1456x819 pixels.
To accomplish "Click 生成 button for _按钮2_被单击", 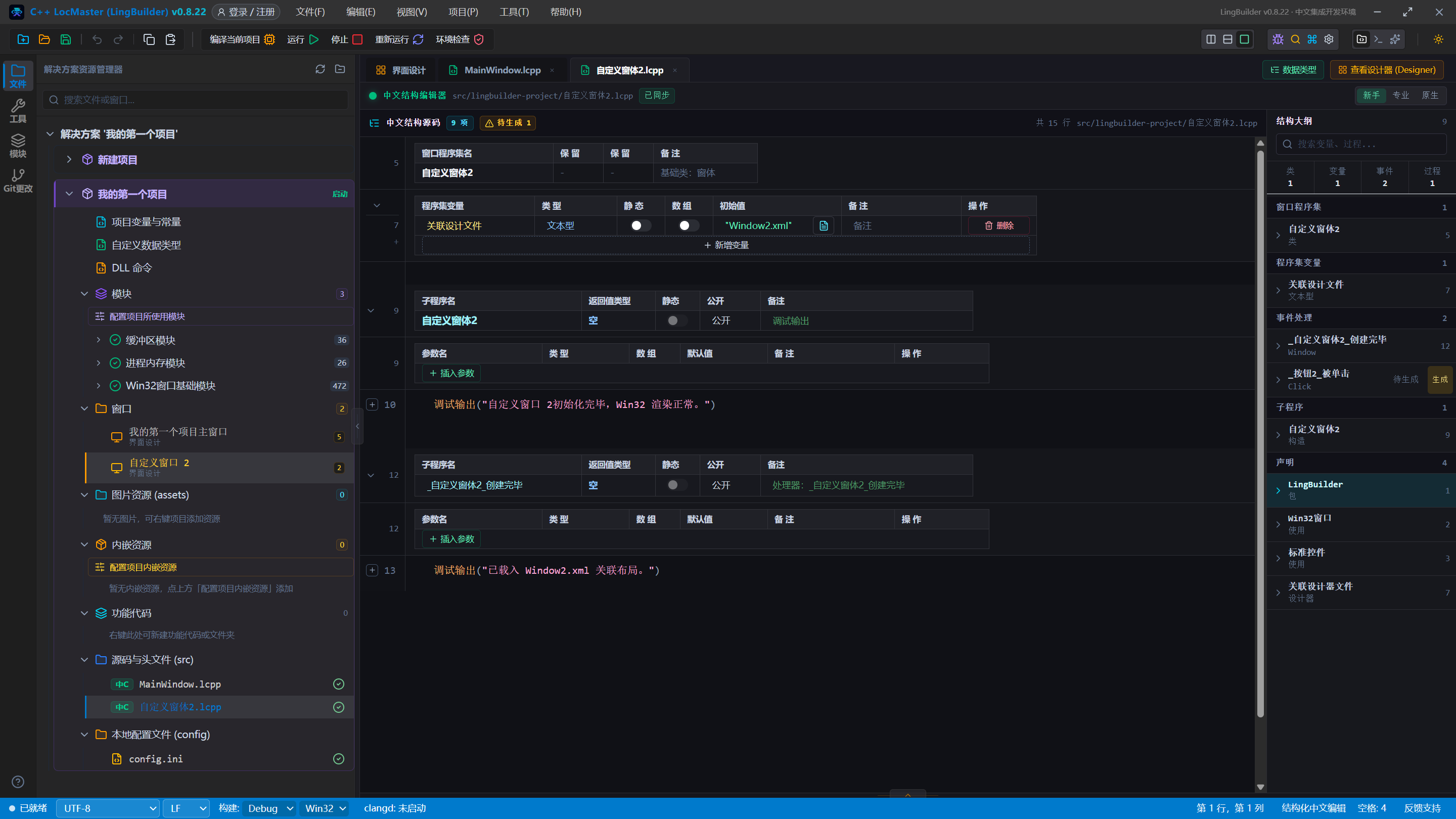I will (x=1440, y=379).
